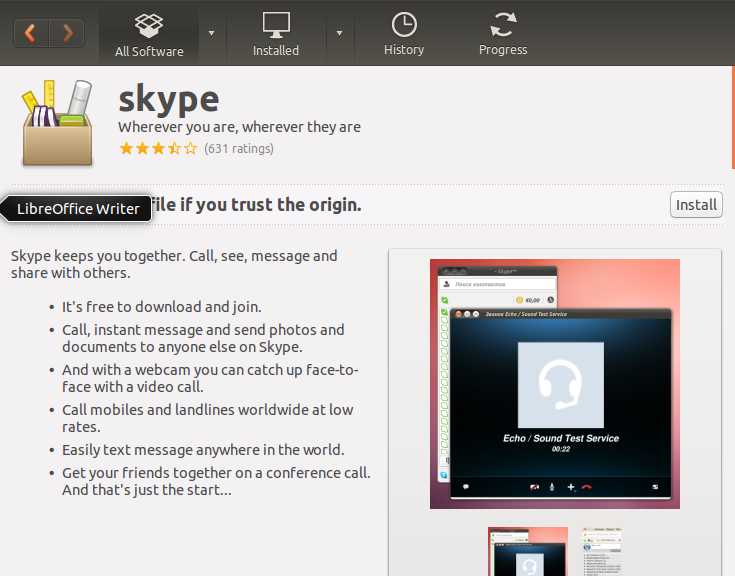Click the skype package box icon

(57, 123)
